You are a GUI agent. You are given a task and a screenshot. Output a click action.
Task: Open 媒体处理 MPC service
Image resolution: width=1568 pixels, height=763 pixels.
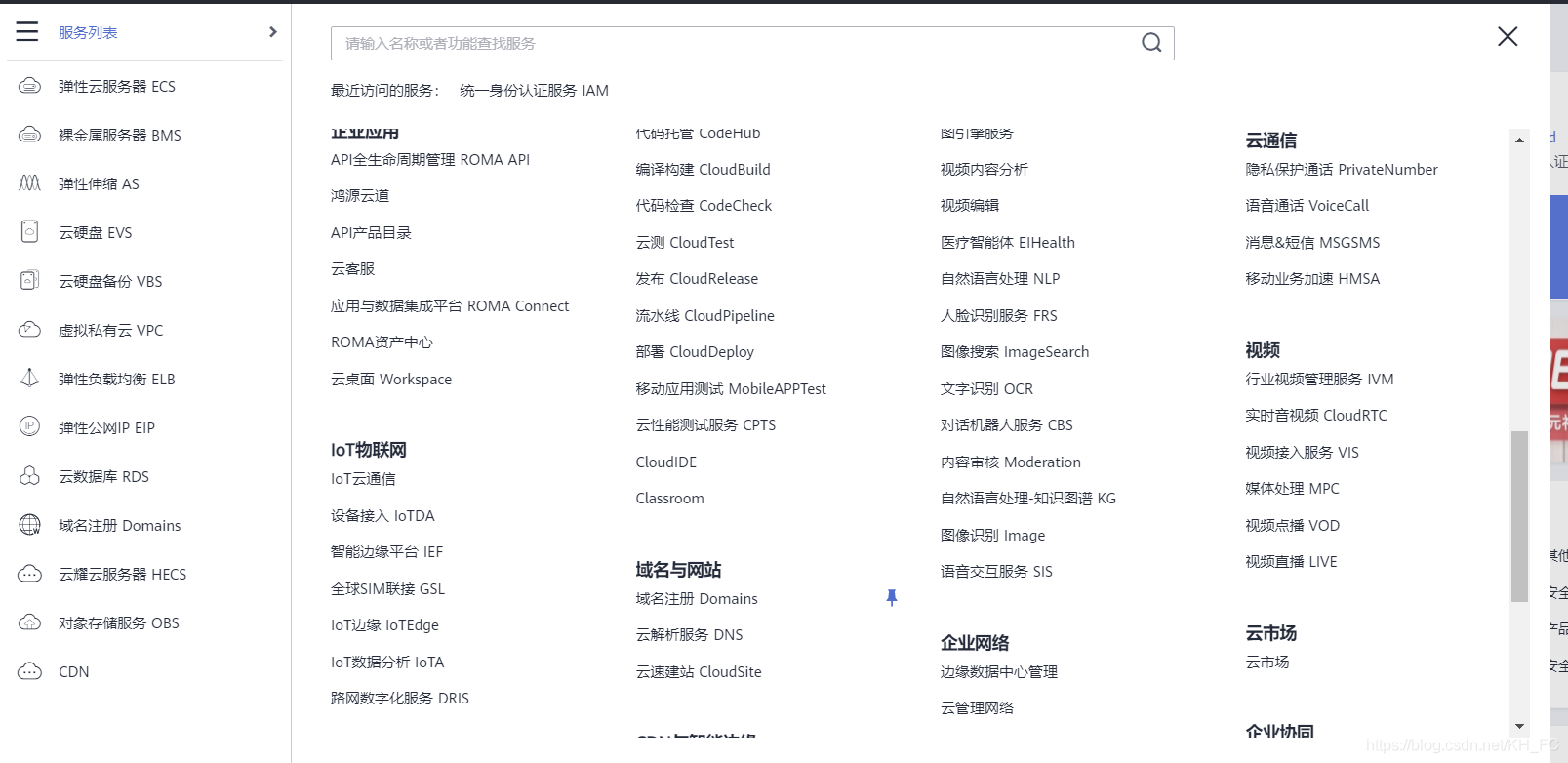click(1292, 488)
